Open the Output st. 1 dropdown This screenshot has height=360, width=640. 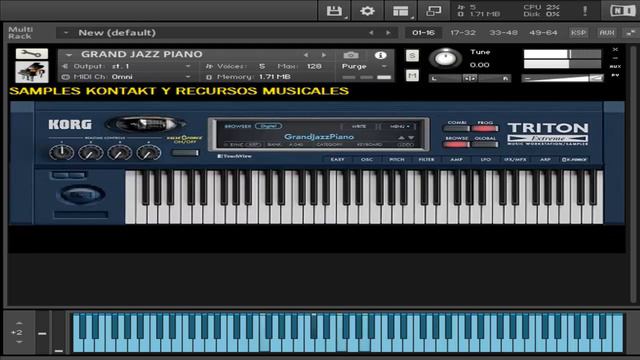click(188, 66)
